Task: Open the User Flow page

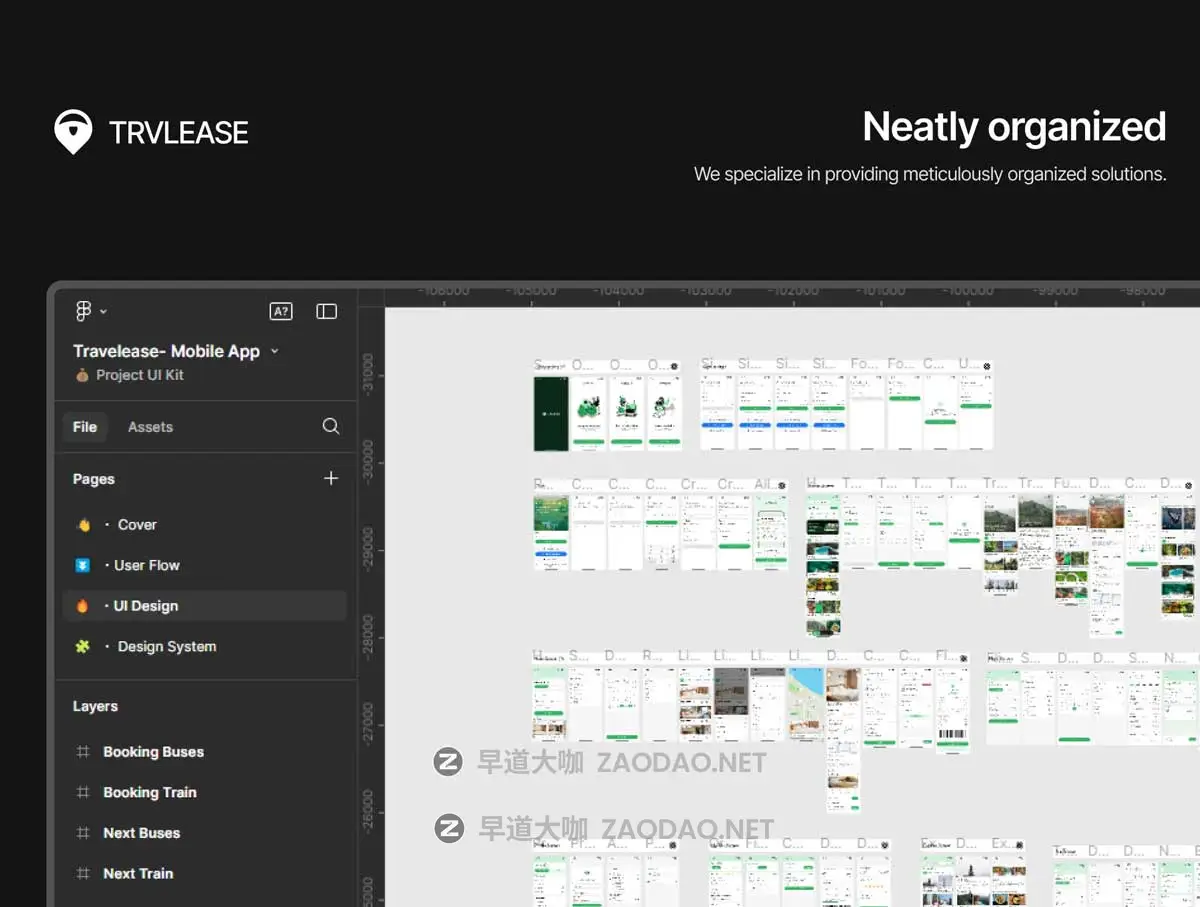Action: [146, 565]
